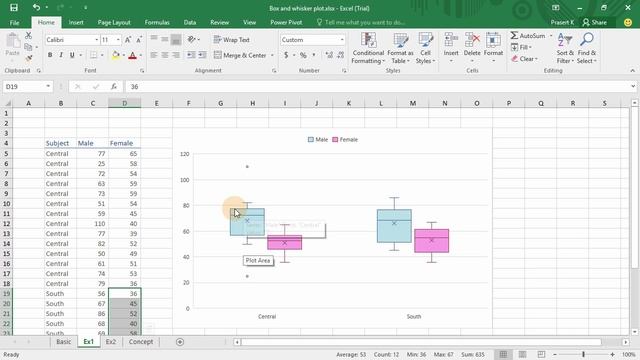Undo the last action
Viewport: 640px width, 360px height.
(36, 7)
